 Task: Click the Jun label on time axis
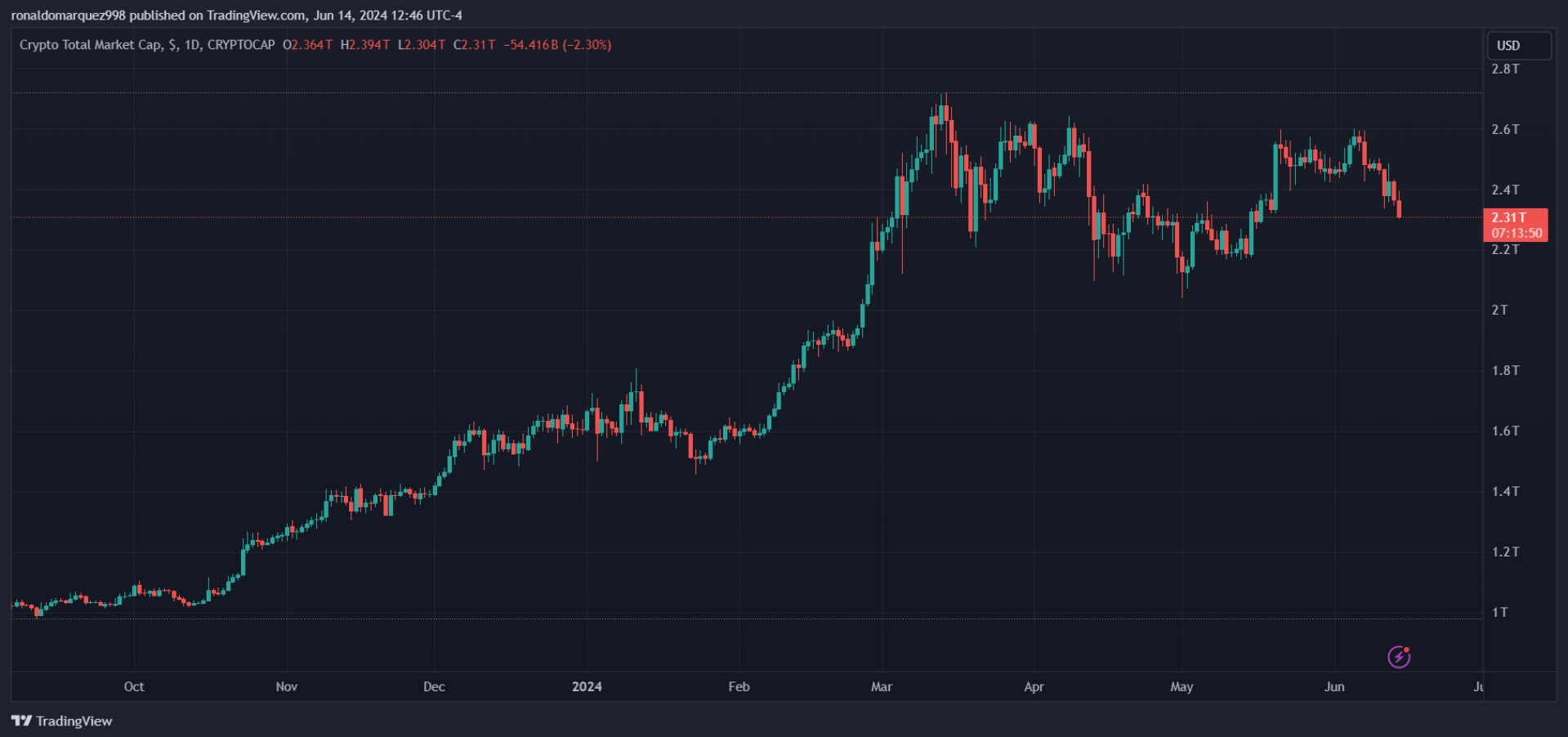[x=1334, y=686]
